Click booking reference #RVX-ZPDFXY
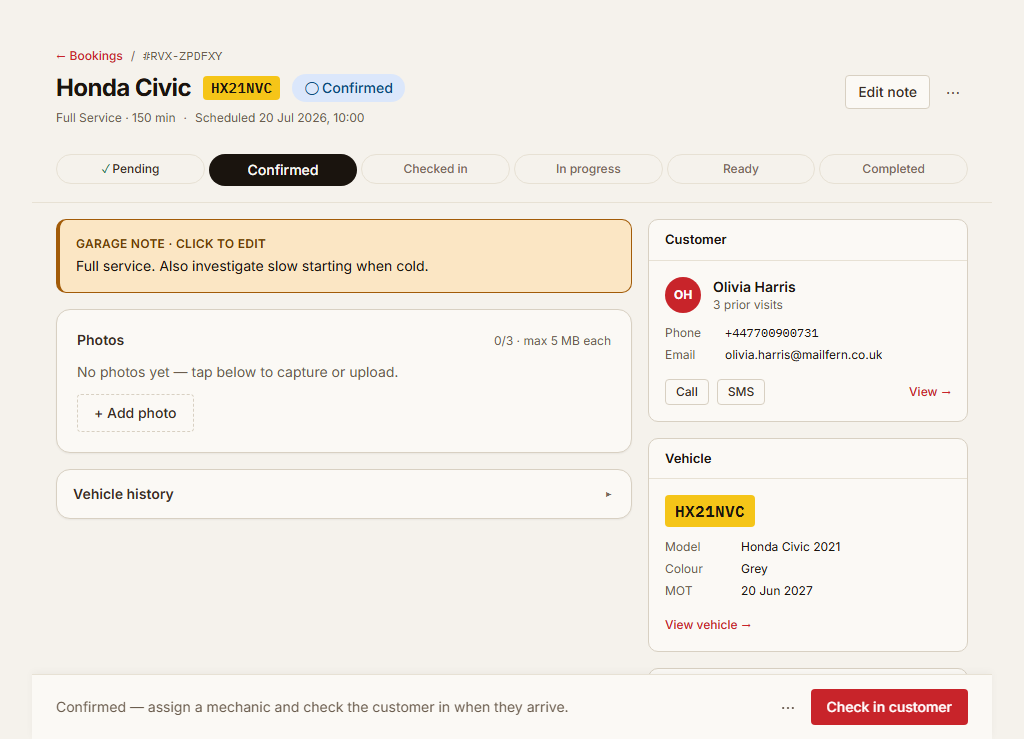This screenshot has width=1024, height=739. pyautogui.click(x=183, y=56)
